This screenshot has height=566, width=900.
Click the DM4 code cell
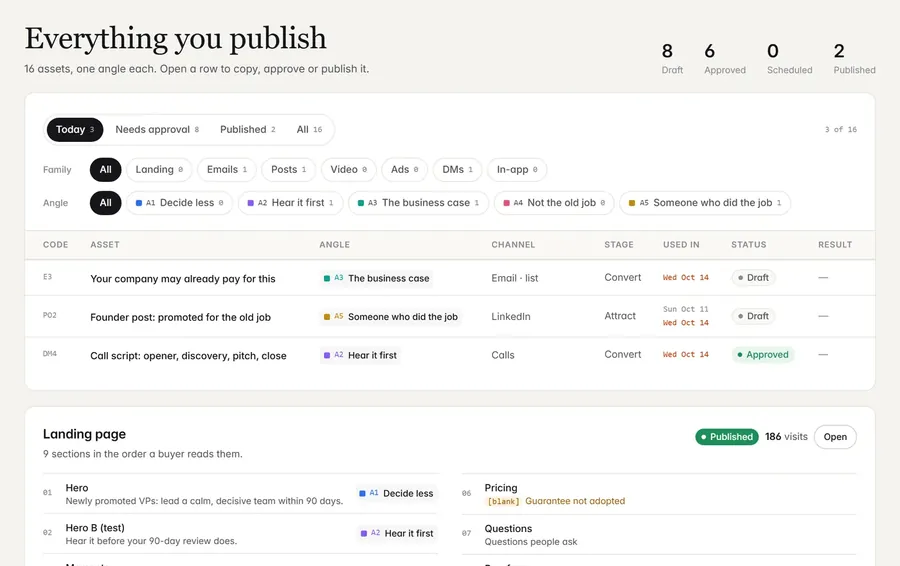coord(50,354)
